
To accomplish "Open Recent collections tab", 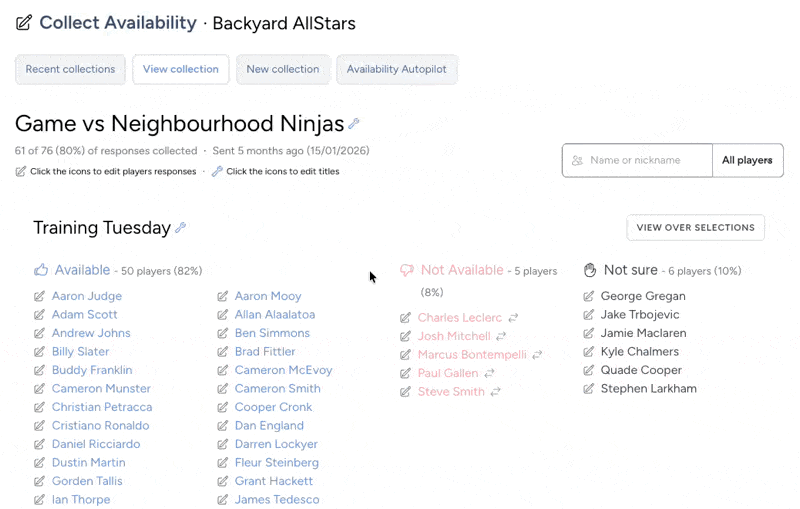I will [70, 69].
